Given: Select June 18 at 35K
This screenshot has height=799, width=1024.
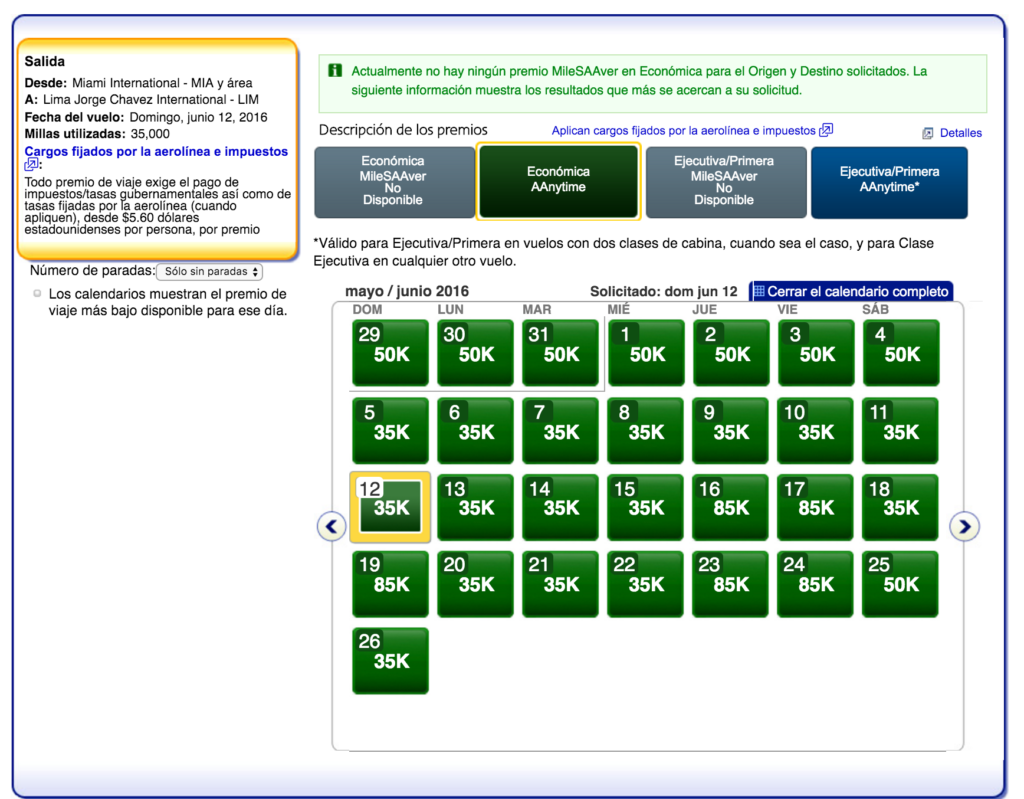Looking at the screenshot, I should click(900, 507).
